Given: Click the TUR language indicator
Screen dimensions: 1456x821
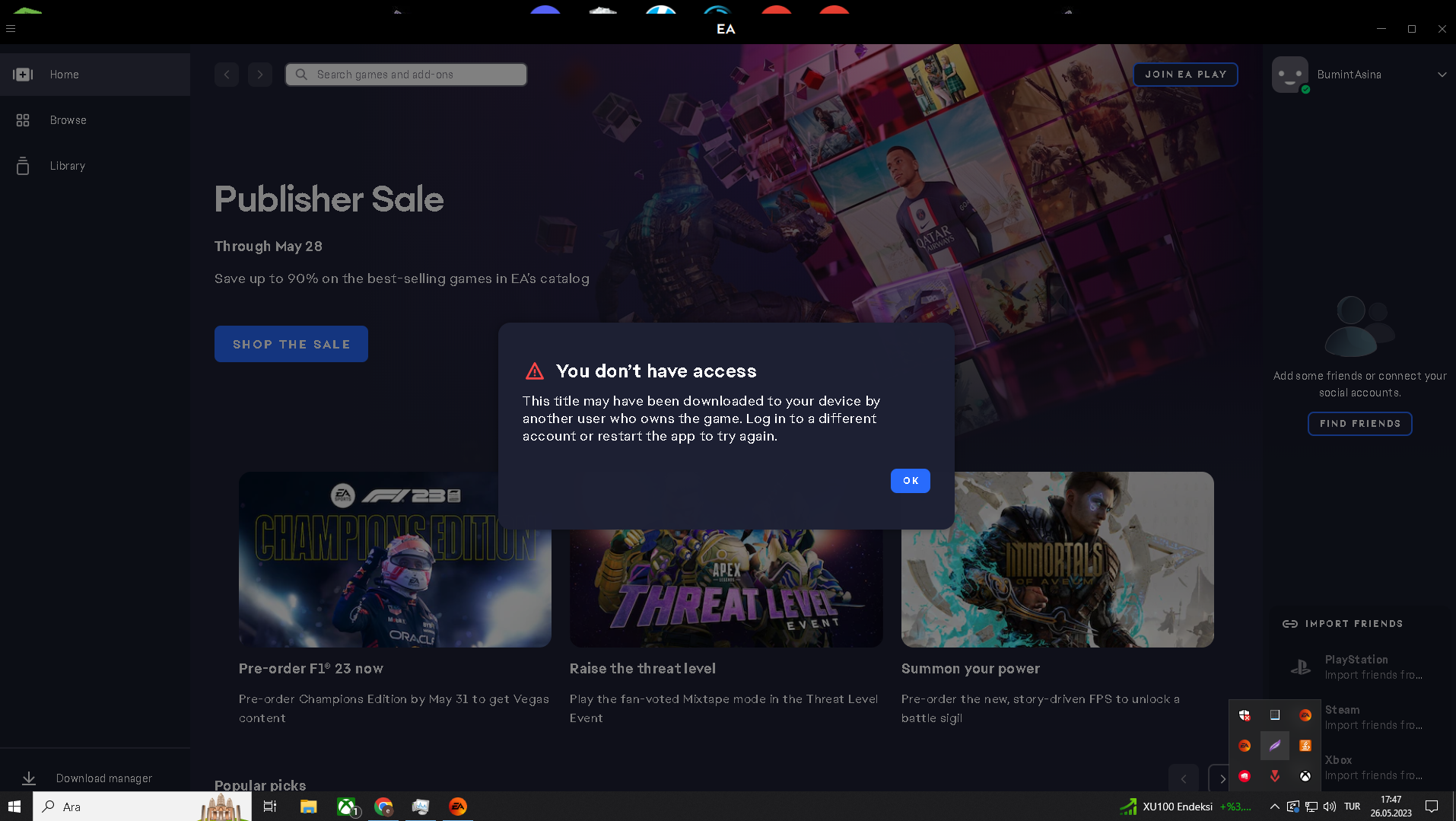Looking at the screenshot, I should (x=1352, y=807).
